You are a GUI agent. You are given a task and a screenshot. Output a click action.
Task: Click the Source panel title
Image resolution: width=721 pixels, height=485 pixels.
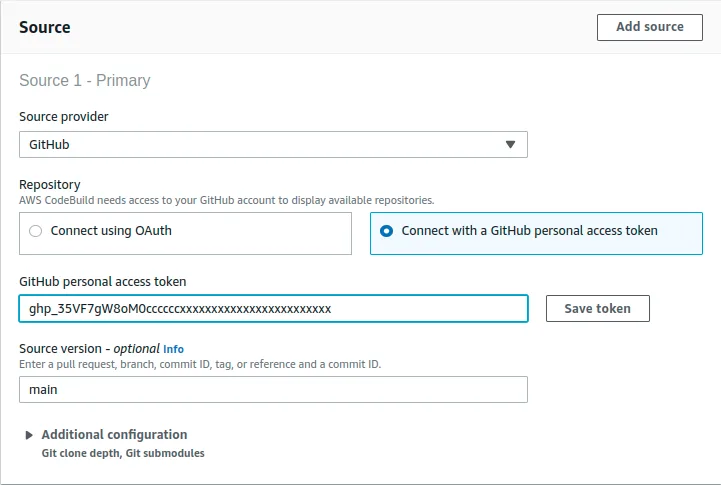coord(45,27)
